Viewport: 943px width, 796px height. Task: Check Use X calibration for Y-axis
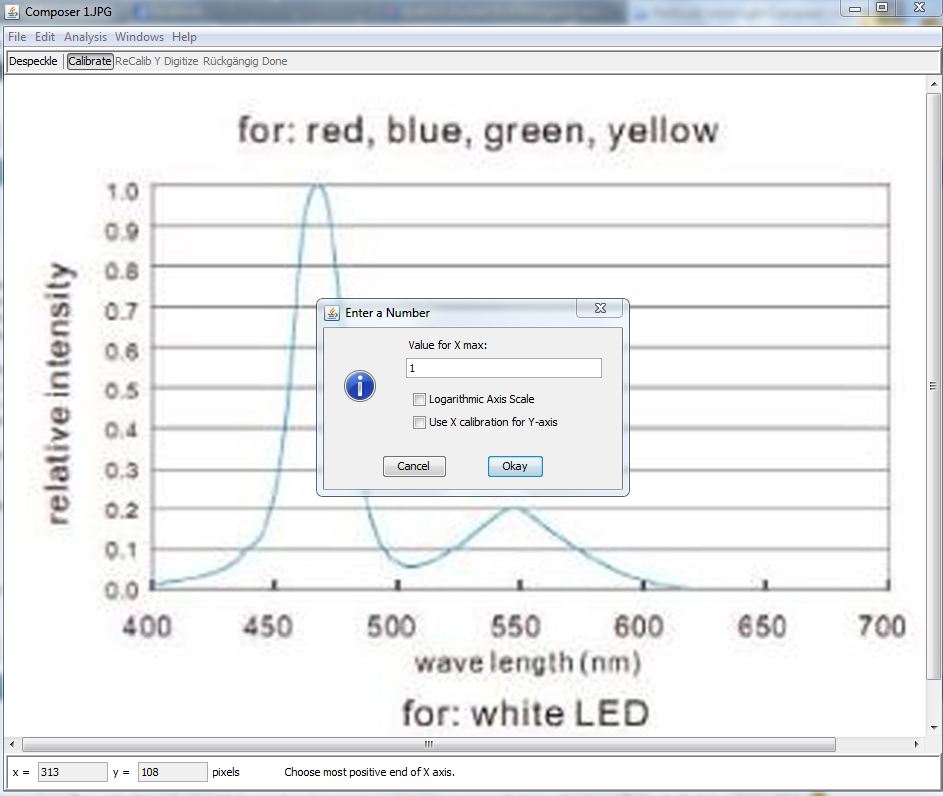tap(420, 423)
